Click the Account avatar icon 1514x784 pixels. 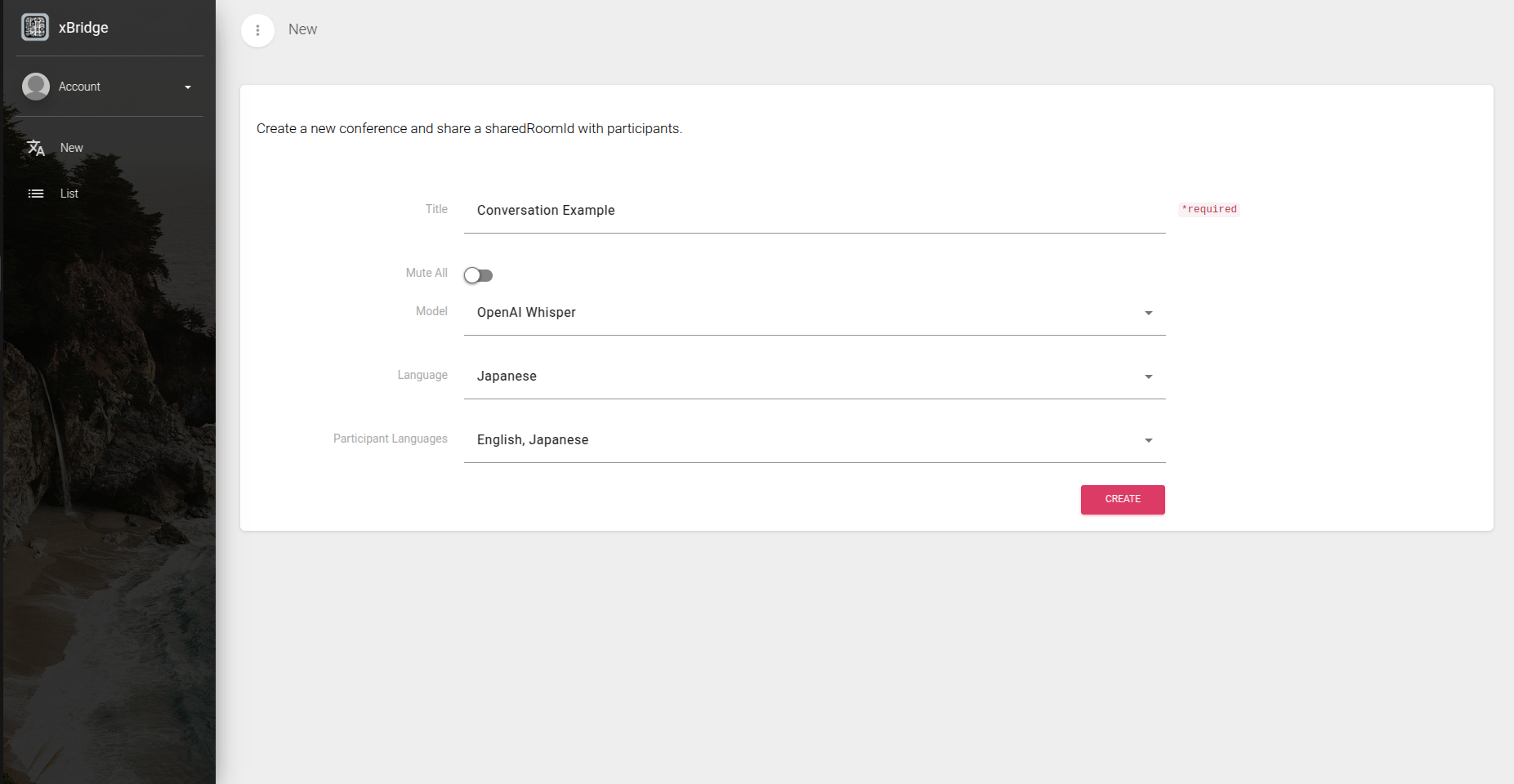(36, 87)
